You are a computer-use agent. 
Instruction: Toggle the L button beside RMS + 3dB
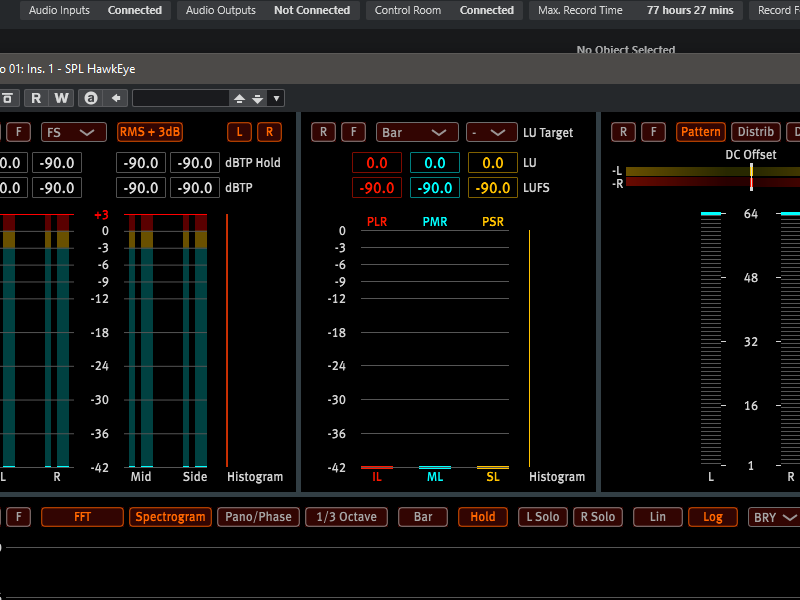239,132
